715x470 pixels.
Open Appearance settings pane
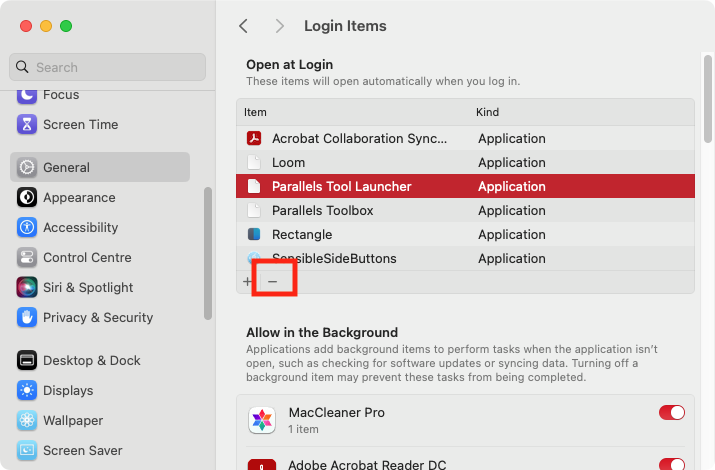[x=79, y=197]
